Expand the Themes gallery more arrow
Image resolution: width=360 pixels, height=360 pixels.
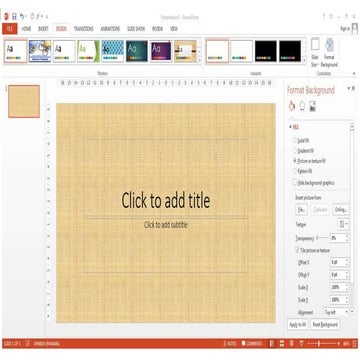pyautogui.click(x=199, y=60)
